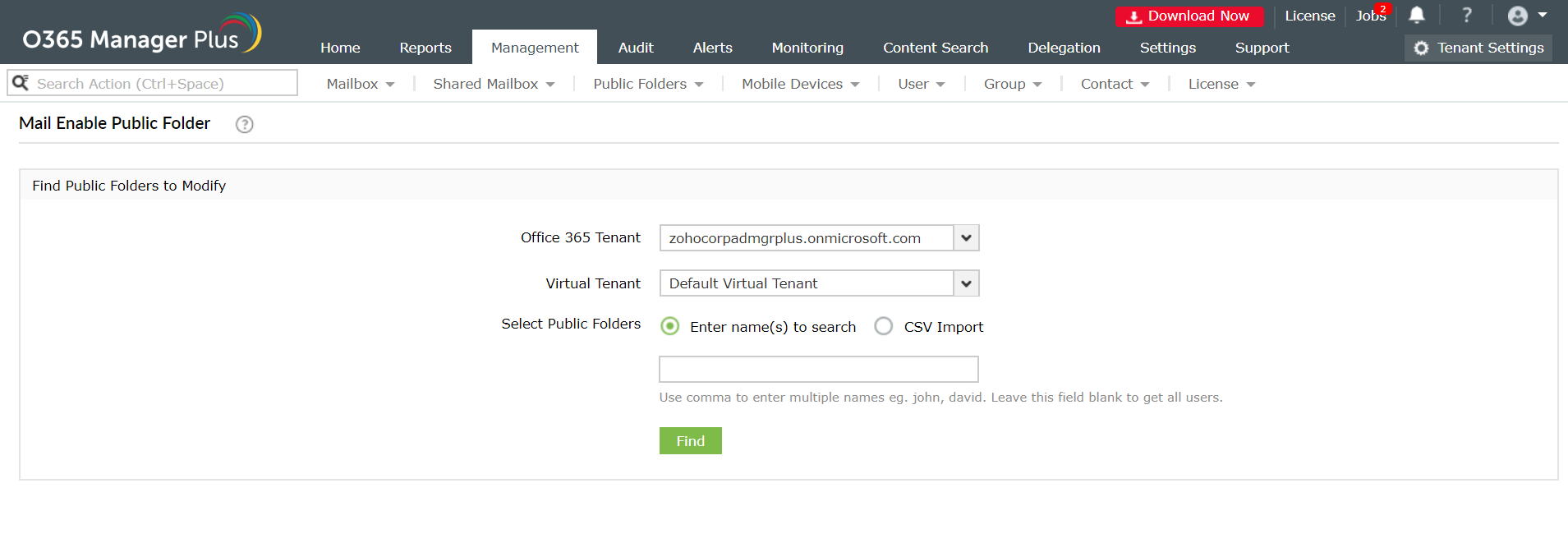This screenshot has width=1568, height=552.
Task: Click the help question mark in top bar
Action: click(x=1467, y=16)
